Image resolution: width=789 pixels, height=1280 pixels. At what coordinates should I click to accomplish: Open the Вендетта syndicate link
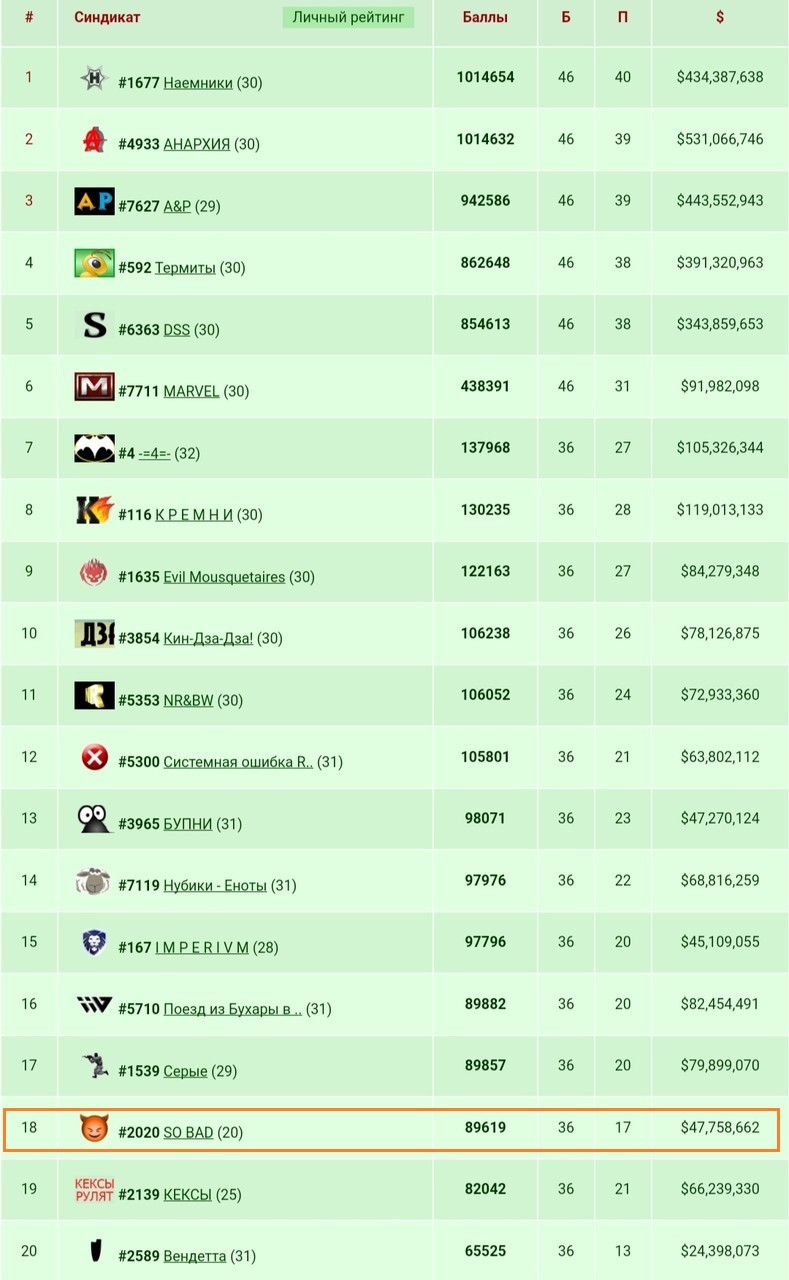point(194,1256)
